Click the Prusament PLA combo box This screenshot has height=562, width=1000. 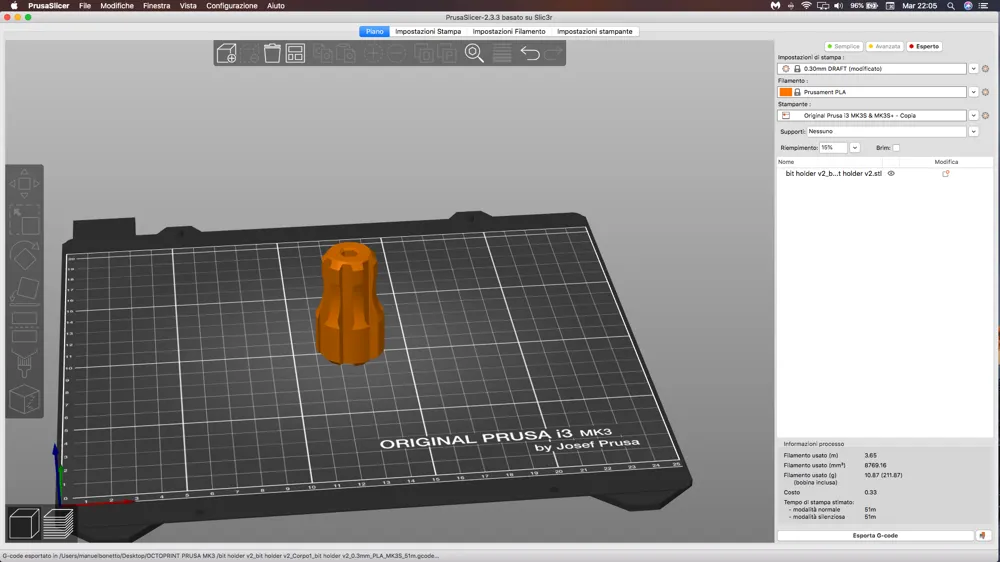(872, 92)
